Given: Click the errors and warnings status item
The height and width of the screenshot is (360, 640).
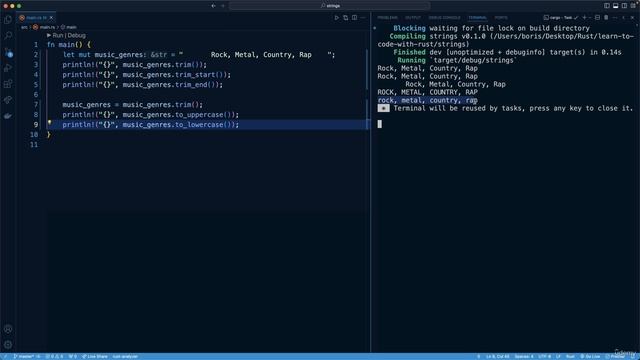Looking at the screenshot, I should point(54,356).
